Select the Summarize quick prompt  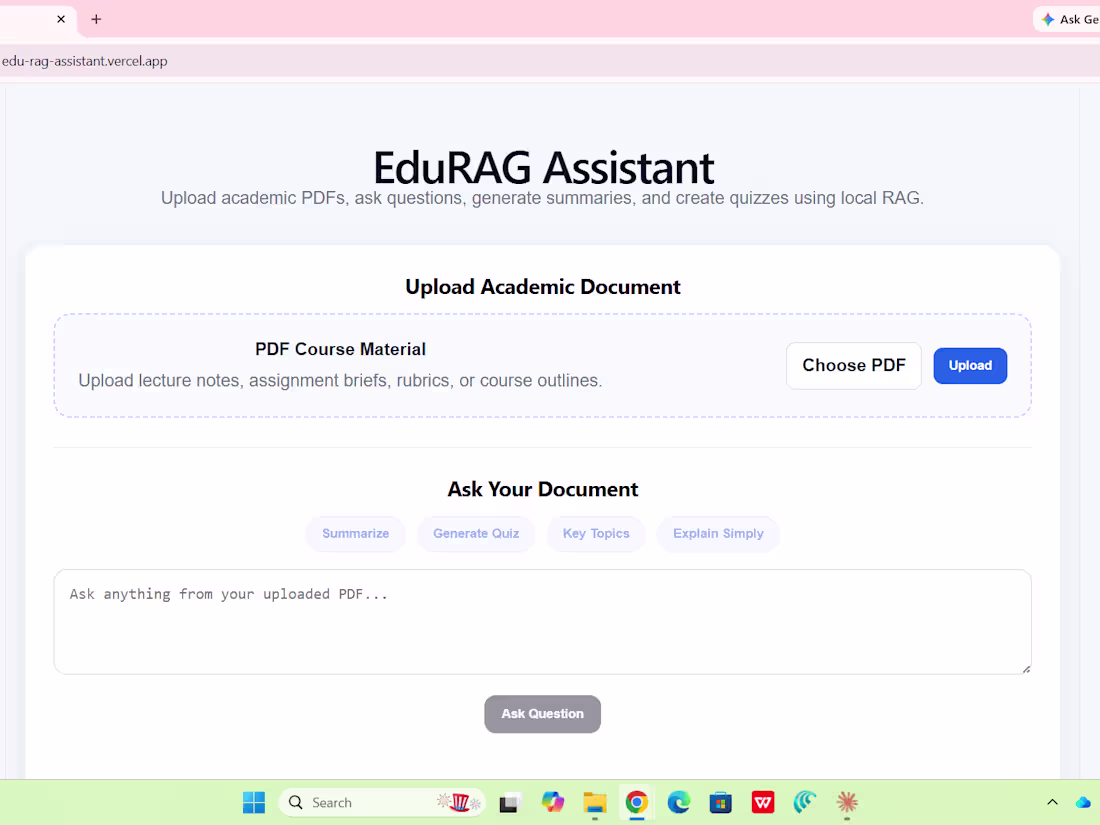356,534
